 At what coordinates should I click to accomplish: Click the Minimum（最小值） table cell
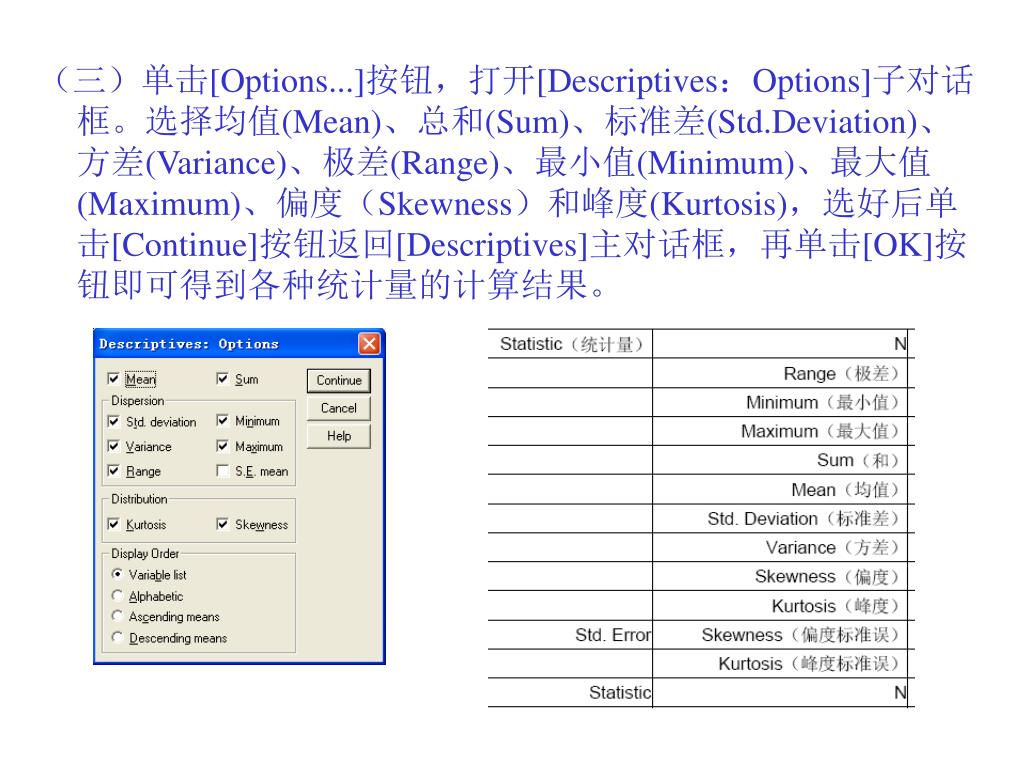(x=780, y=402)
